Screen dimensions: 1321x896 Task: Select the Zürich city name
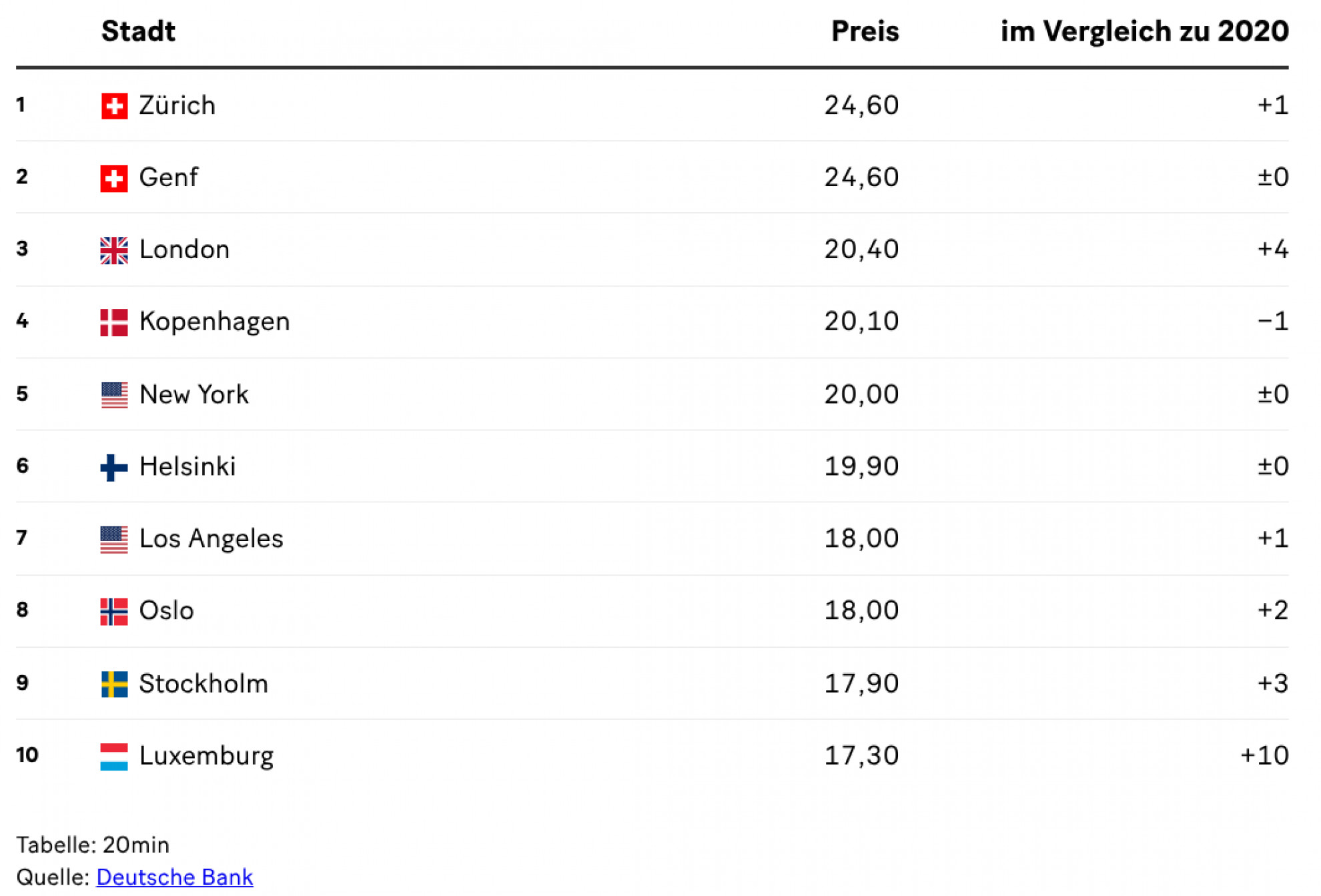[x=177, y=105]
